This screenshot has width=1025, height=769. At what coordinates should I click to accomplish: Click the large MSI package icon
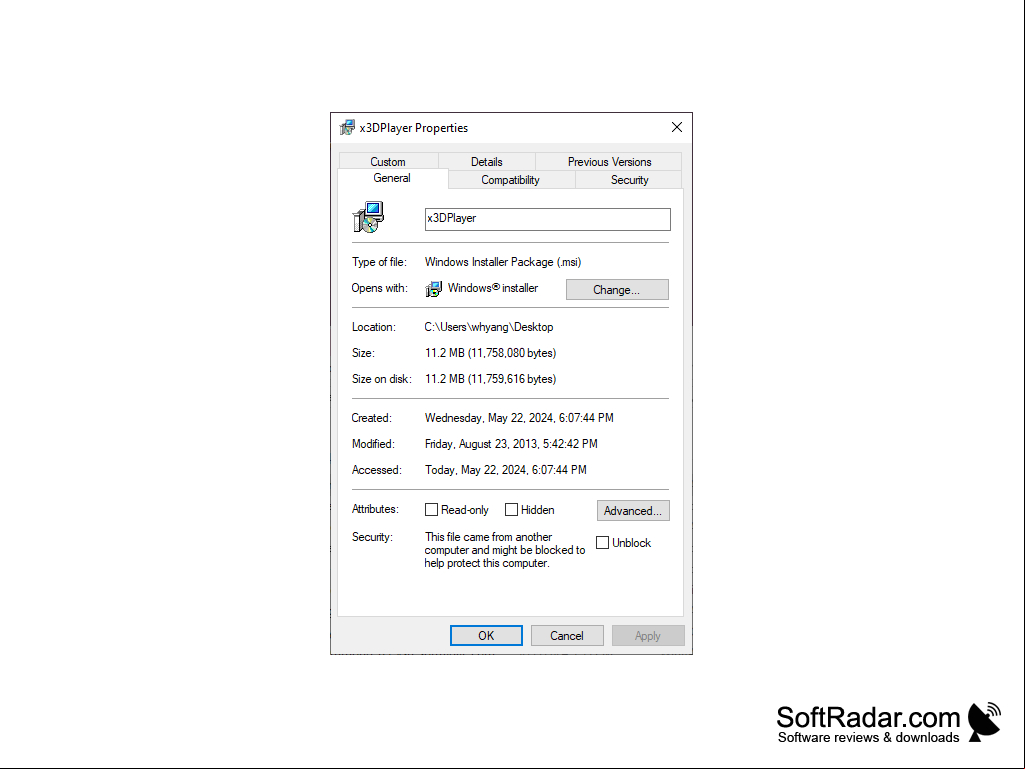tap(369, 217)
